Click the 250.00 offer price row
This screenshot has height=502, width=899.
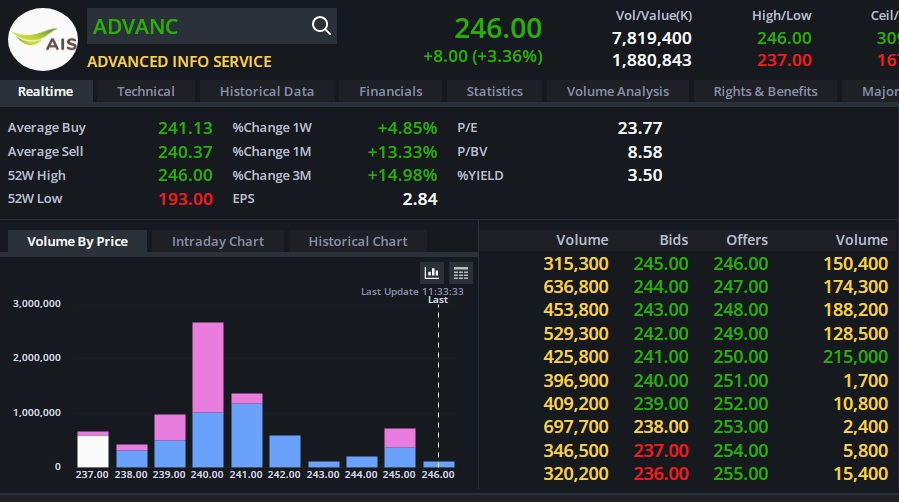[x=740, y=356]
